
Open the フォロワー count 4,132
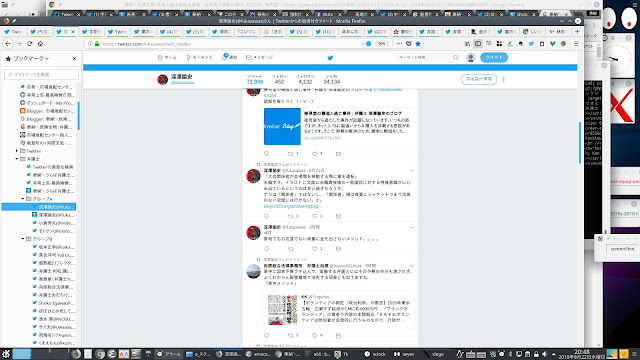click(x=305, y=80)
